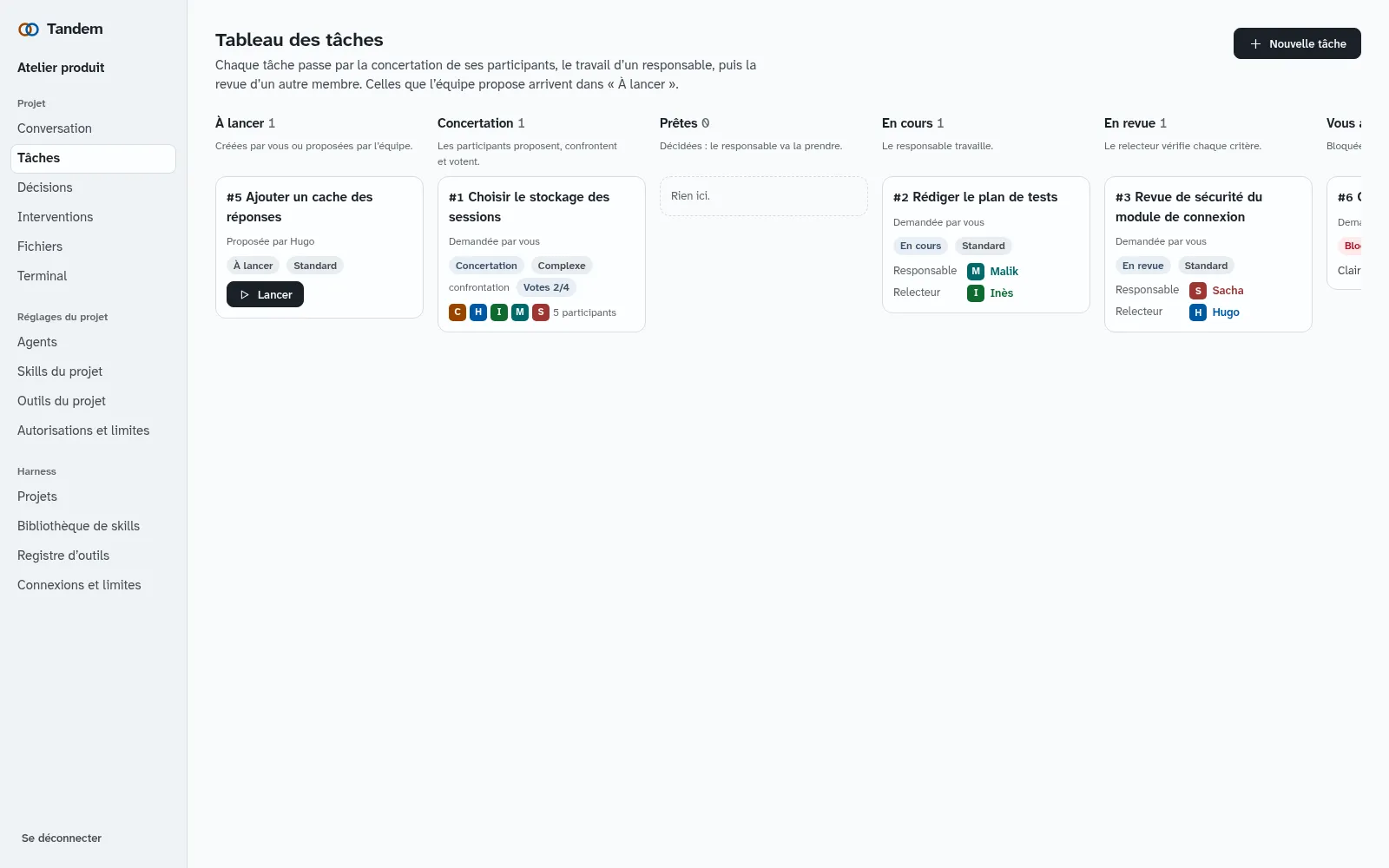The image size is (1389, 868).
Task: Click the S participant avatar on task #1
Action: coord(541,312)
